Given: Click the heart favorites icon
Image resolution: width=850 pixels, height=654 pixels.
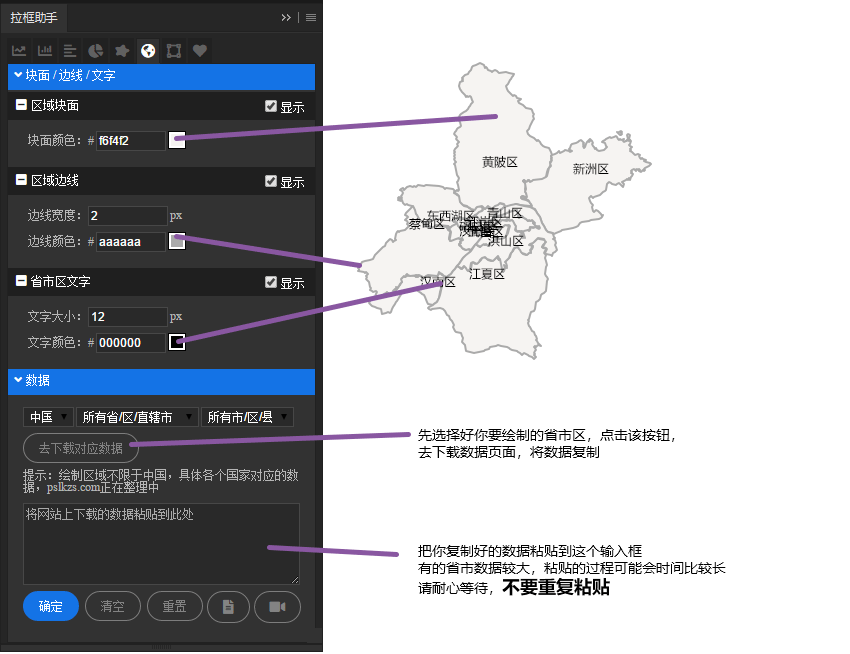Looking at the screenshot, I should 200,50.
